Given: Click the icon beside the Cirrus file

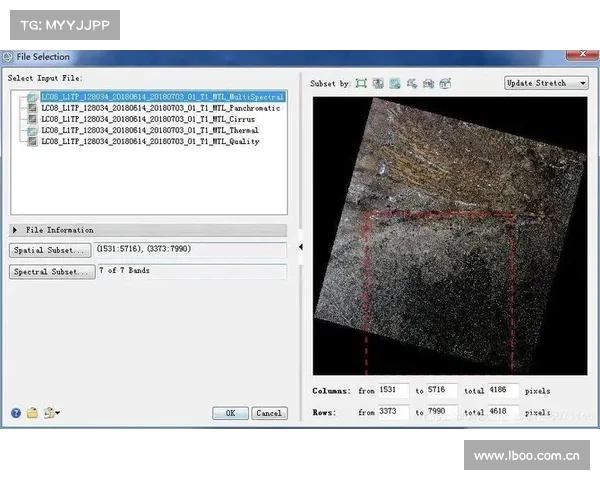Looking at the screenshot, I should pyautogui.click(x=33, y=119).
